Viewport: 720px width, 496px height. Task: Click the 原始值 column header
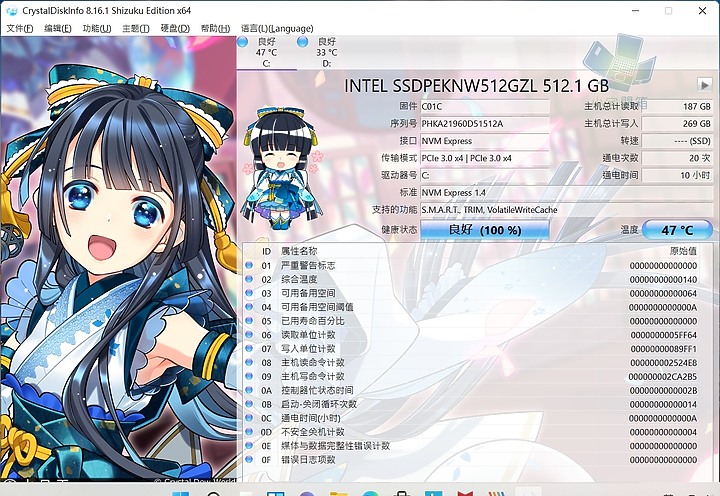tap(683, 251)
